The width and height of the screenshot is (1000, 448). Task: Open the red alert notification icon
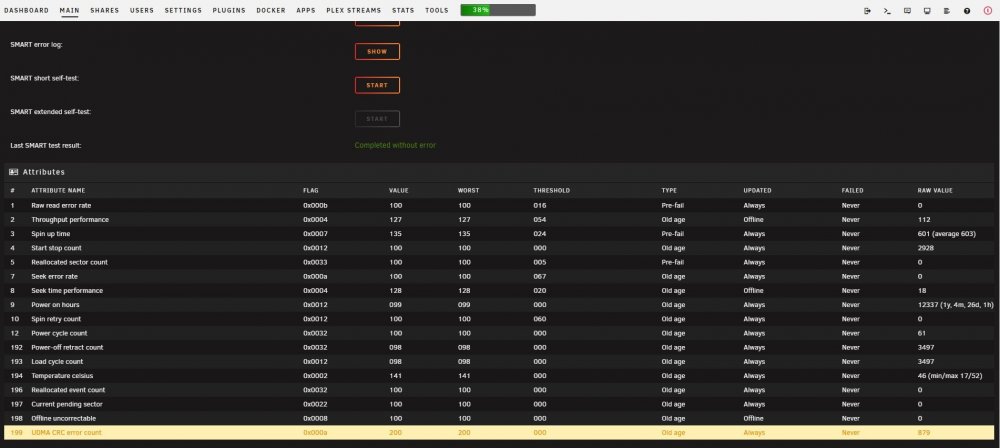click(x=988, y=11)
